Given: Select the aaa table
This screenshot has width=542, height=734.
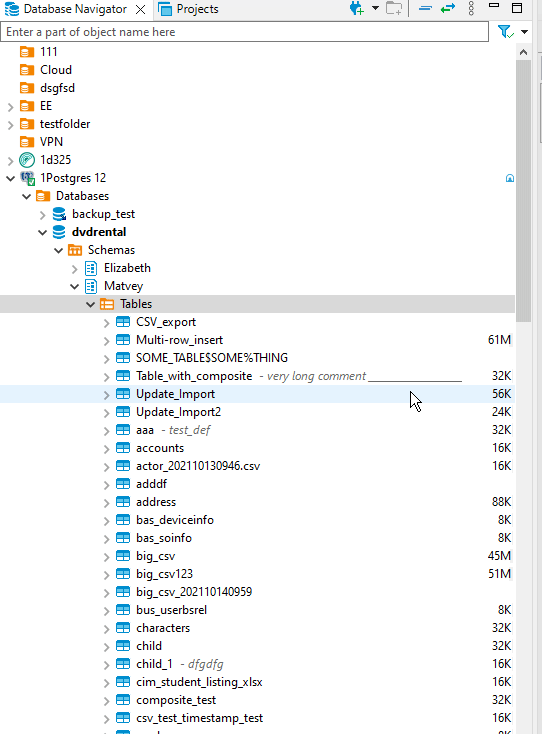Looking at the screenshot, I should 145,430.
